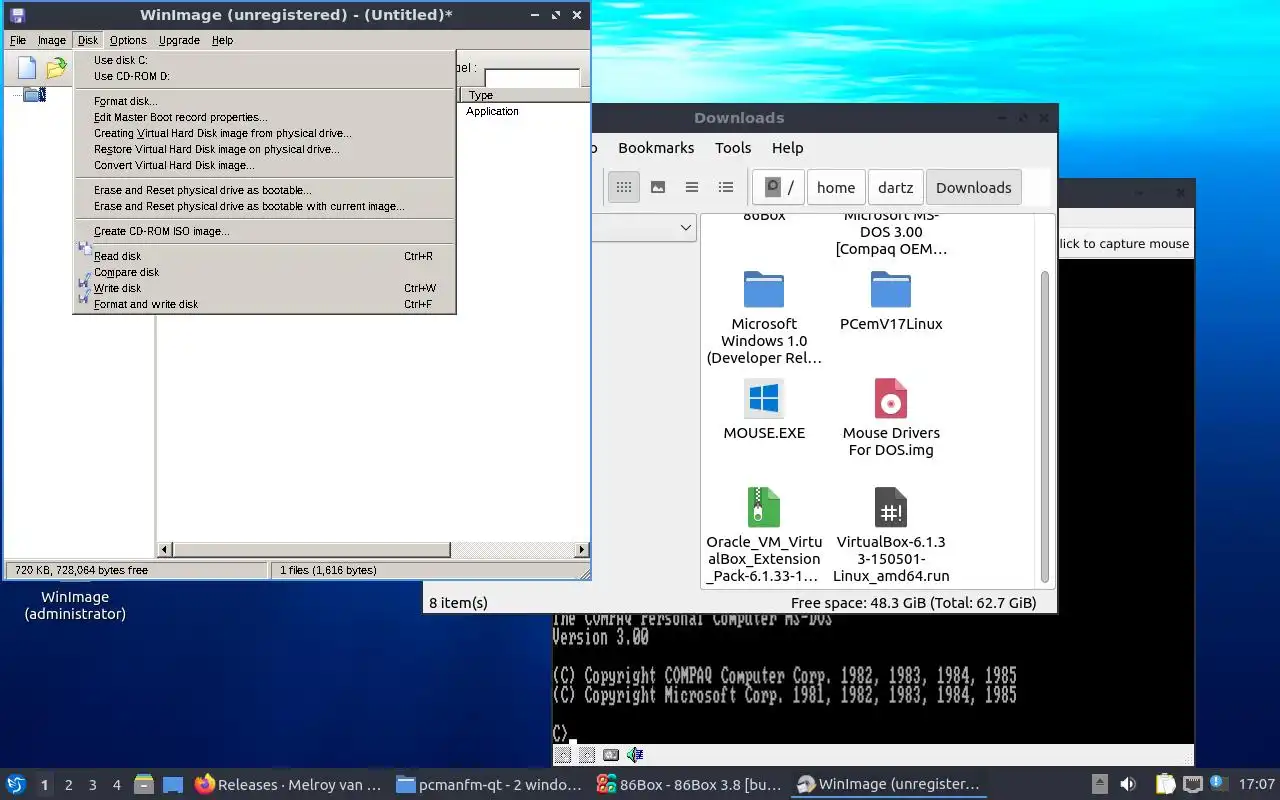Click the file manager vertical scrollbar
This screenshot has height=800, width=1280.
tap(1046, 425)
